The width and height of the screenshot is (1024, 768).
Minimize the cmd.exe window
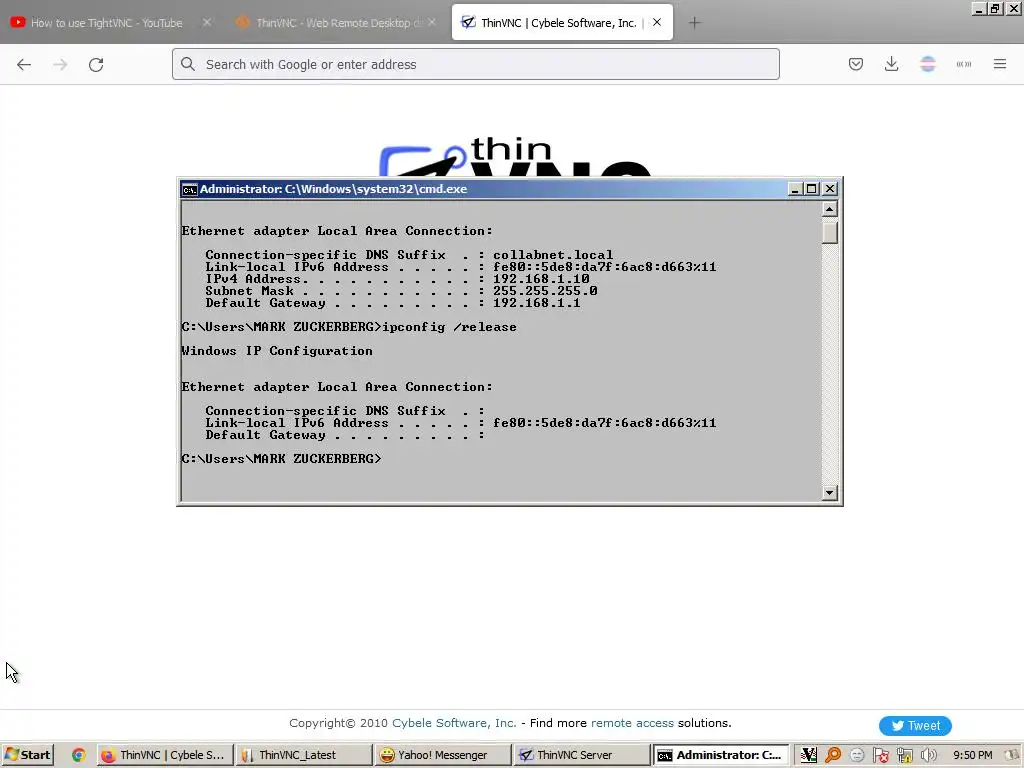(x=795, y=189)
